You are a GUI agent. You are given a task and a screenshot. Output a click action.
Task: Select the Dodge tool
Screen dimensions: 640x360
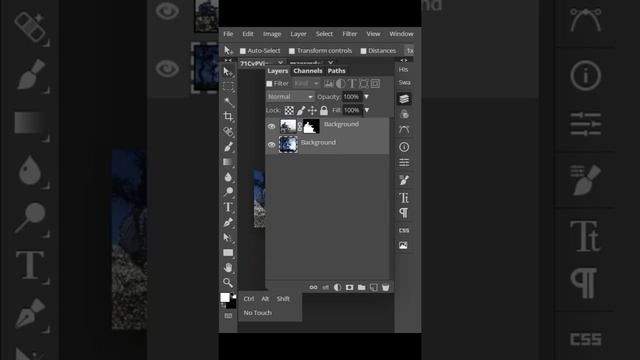point(228,192)
